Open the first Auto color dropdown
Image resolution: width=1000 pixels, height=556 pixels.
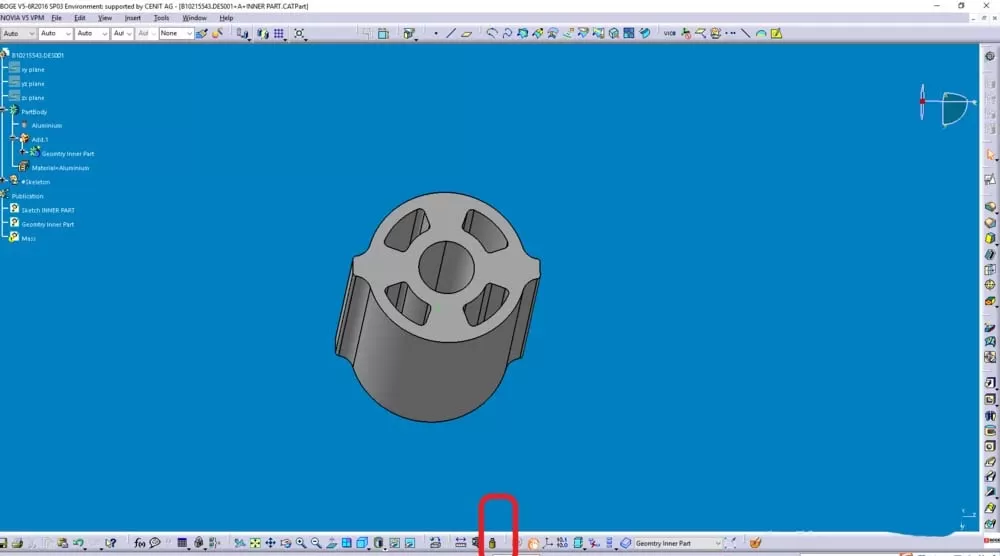tap(18, 34)
